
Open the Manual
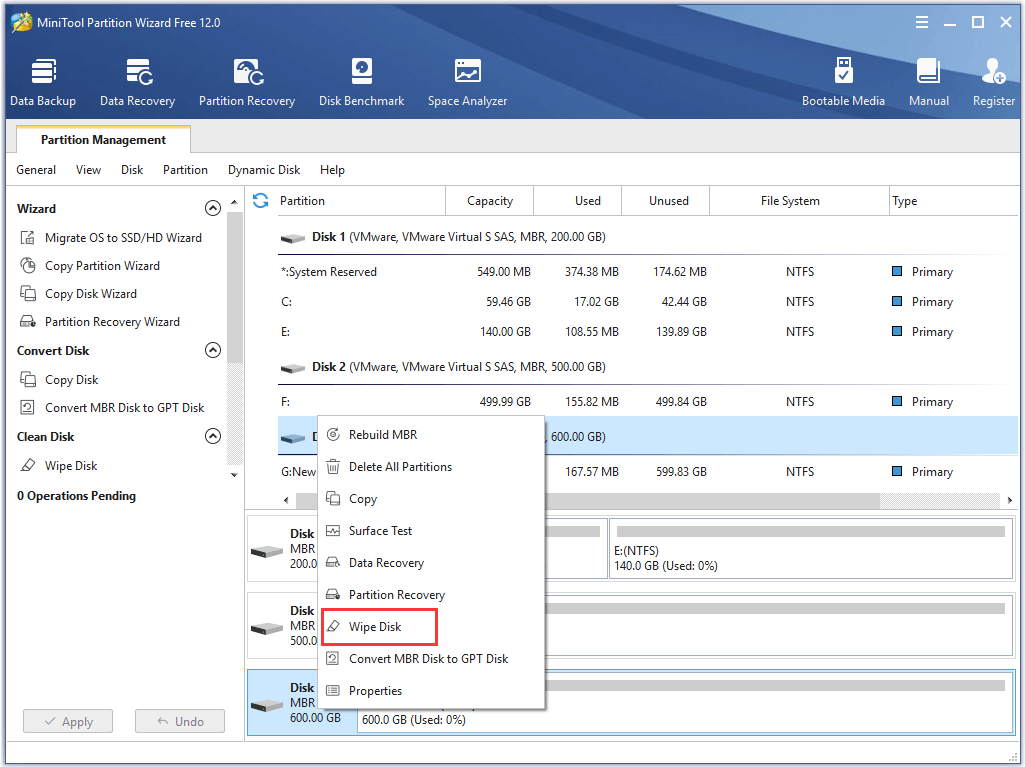pyautogui.click(x=929, y=82)
